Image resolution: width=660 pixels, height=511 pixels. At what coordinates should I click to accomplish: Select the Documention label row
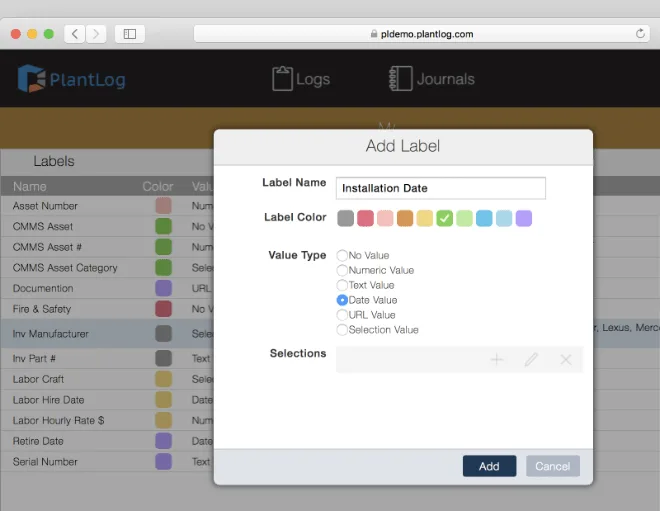[x=107, y=288]
